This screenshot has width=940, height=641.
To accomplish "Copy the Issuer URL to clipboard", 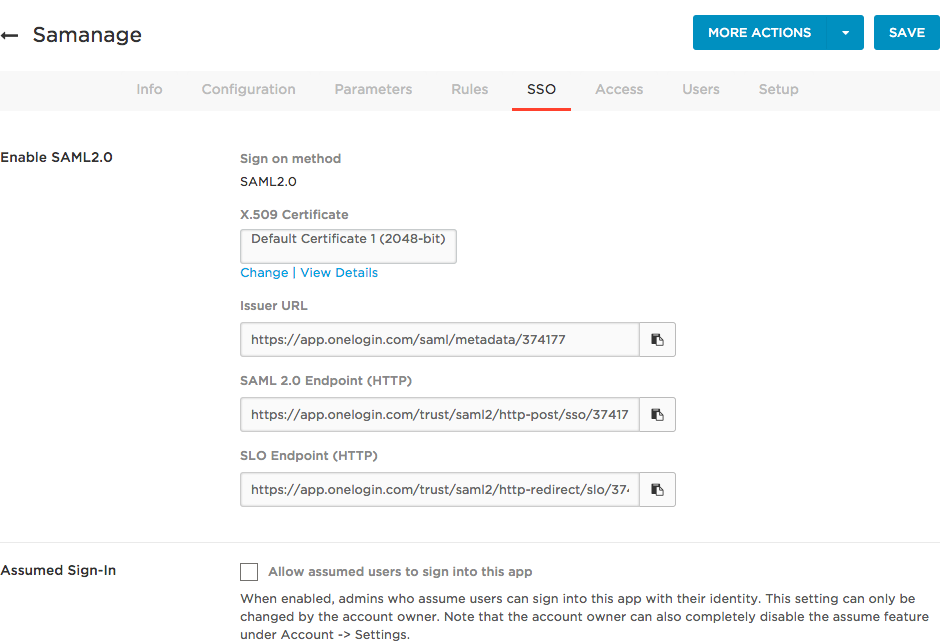I will pos(657,340).
